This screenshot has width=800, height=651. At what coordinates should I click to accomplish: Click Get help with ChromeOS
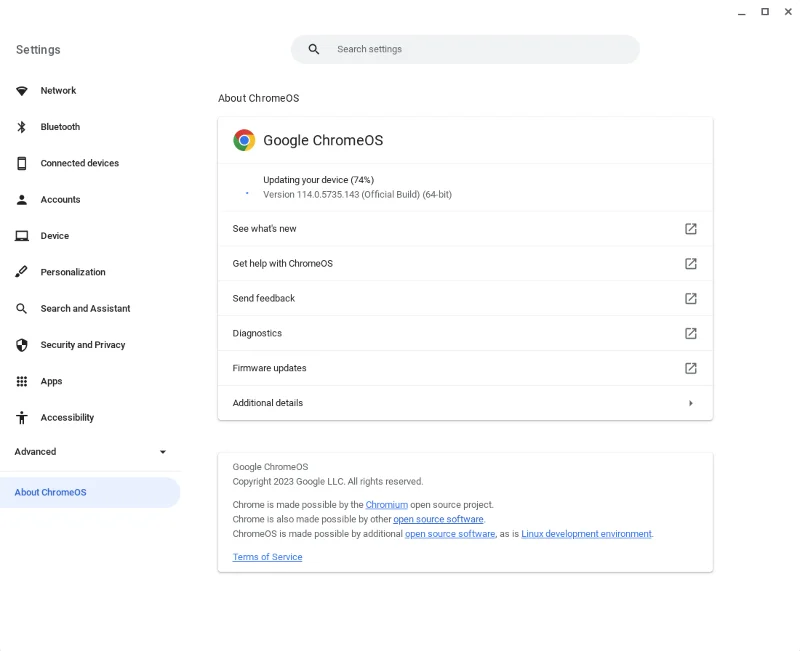click(465, 263)
